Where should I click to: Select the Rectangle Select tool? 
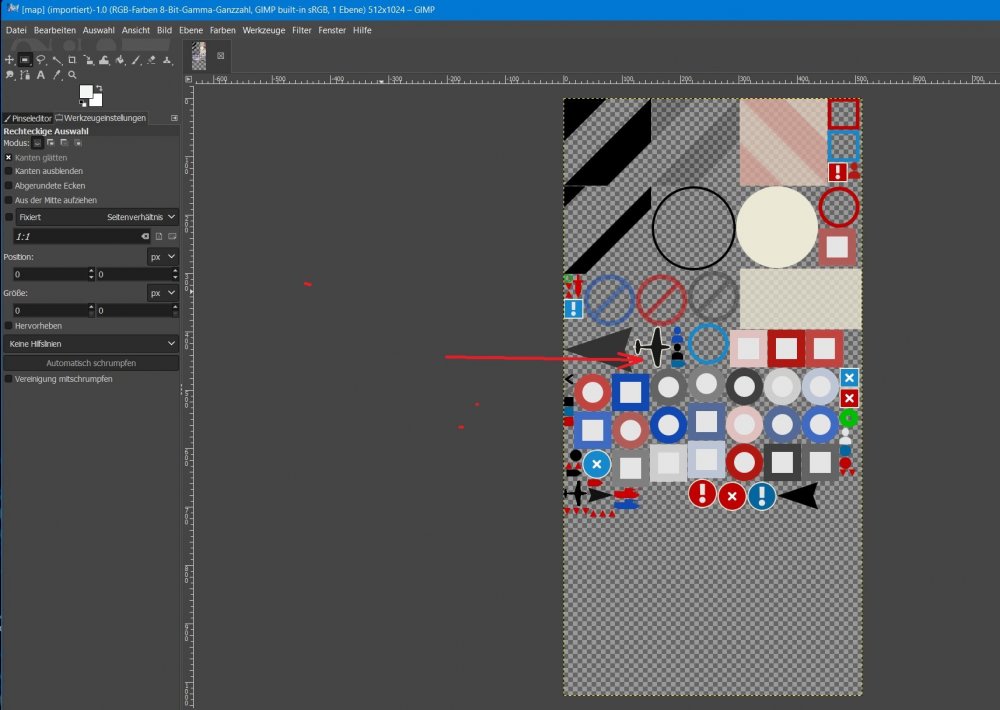[25, 59]
